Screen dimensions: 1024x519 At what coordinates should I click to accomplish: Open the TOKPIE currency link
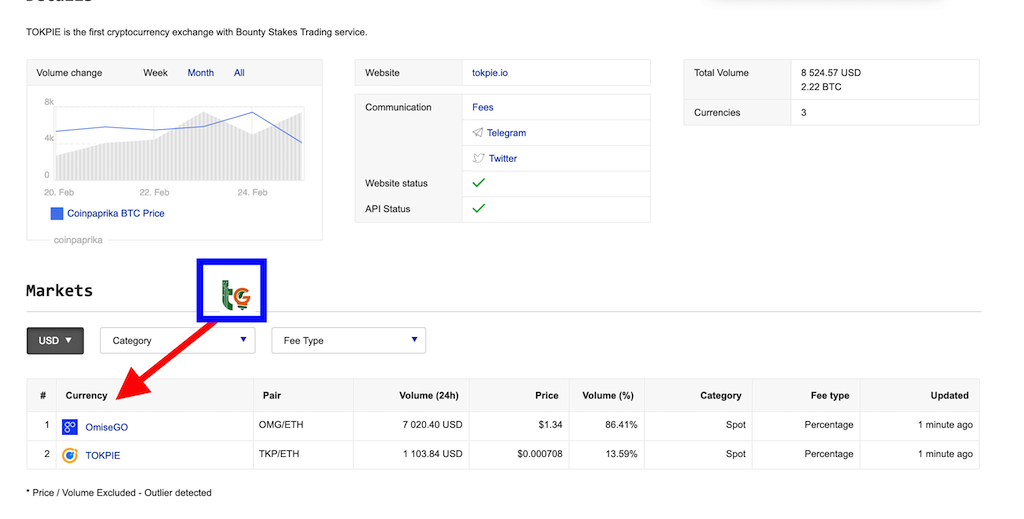click(x=103, y=455)
